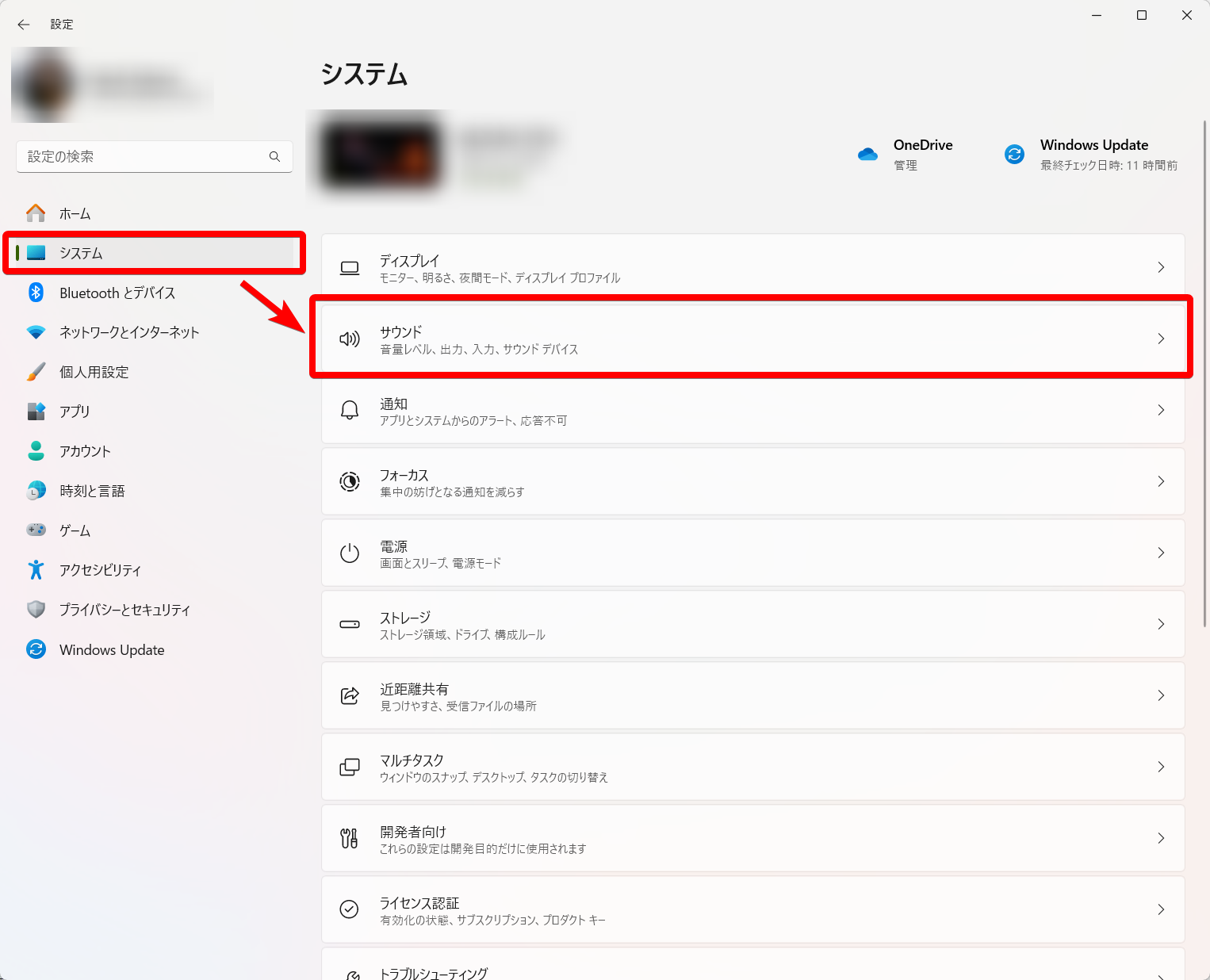Click the 電源 power icon

pos(350,553)
